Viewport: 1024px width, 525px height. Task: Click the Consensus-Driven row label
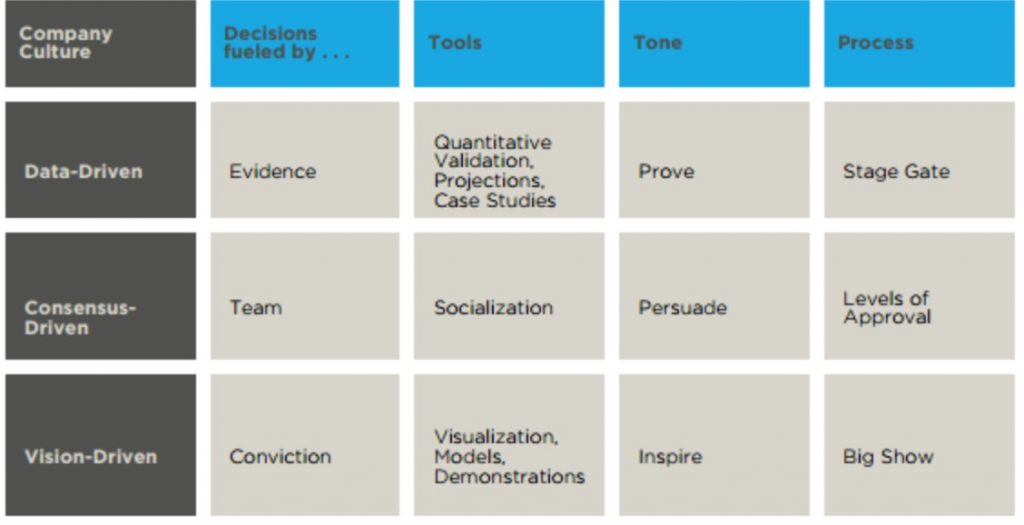[x=101, y=296]
